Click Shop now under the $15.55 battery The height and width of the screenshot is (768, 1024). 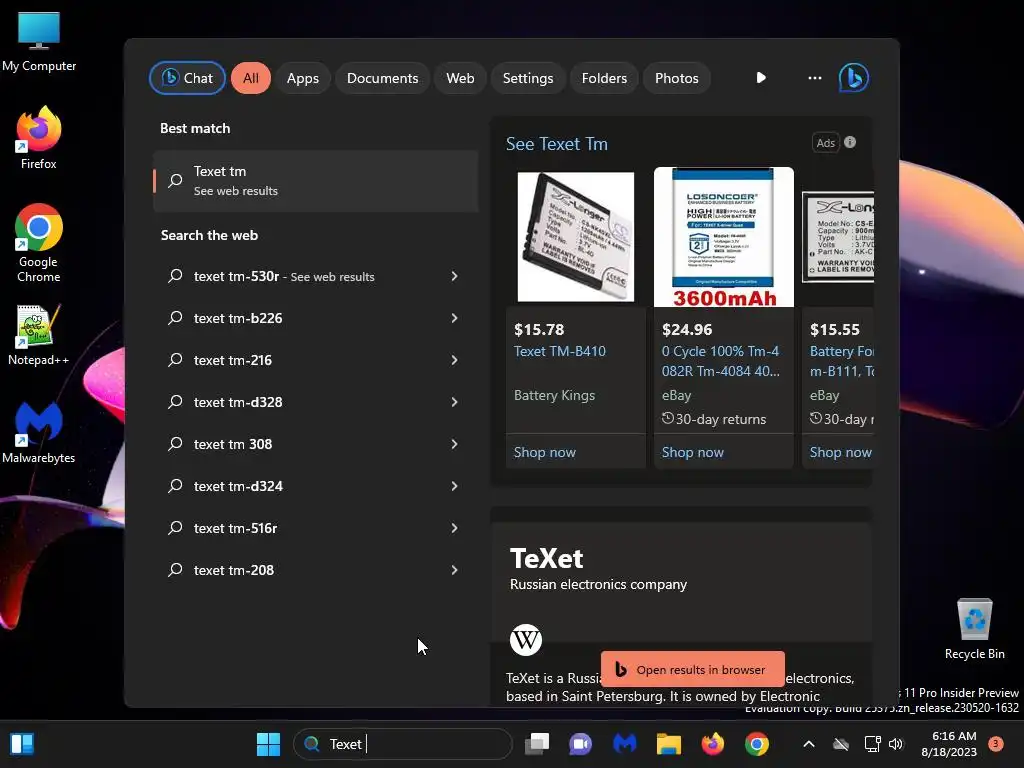840,452
